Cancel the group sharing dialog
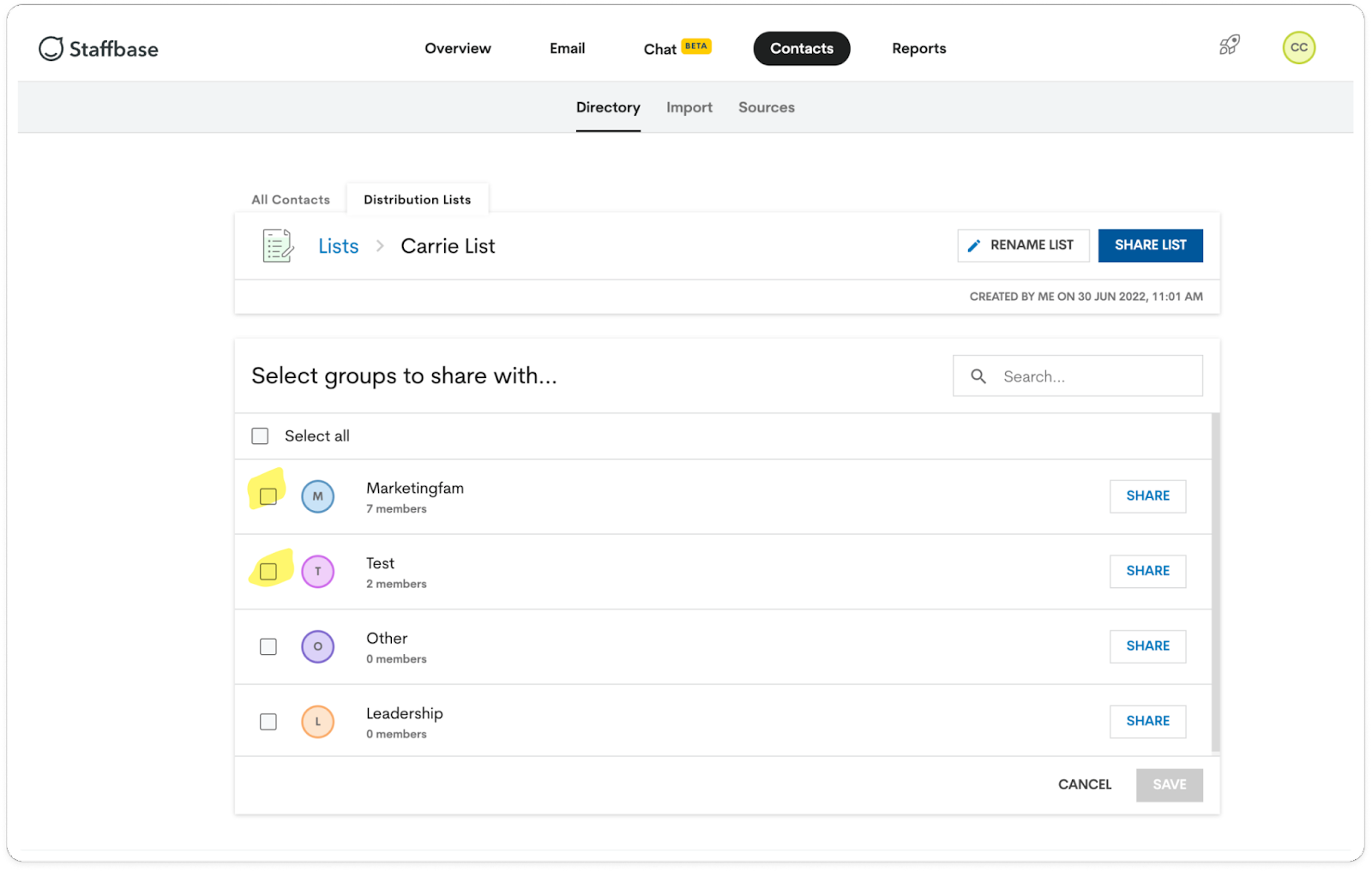Viewport: 1372px width, 871px height. point(1084,785)
